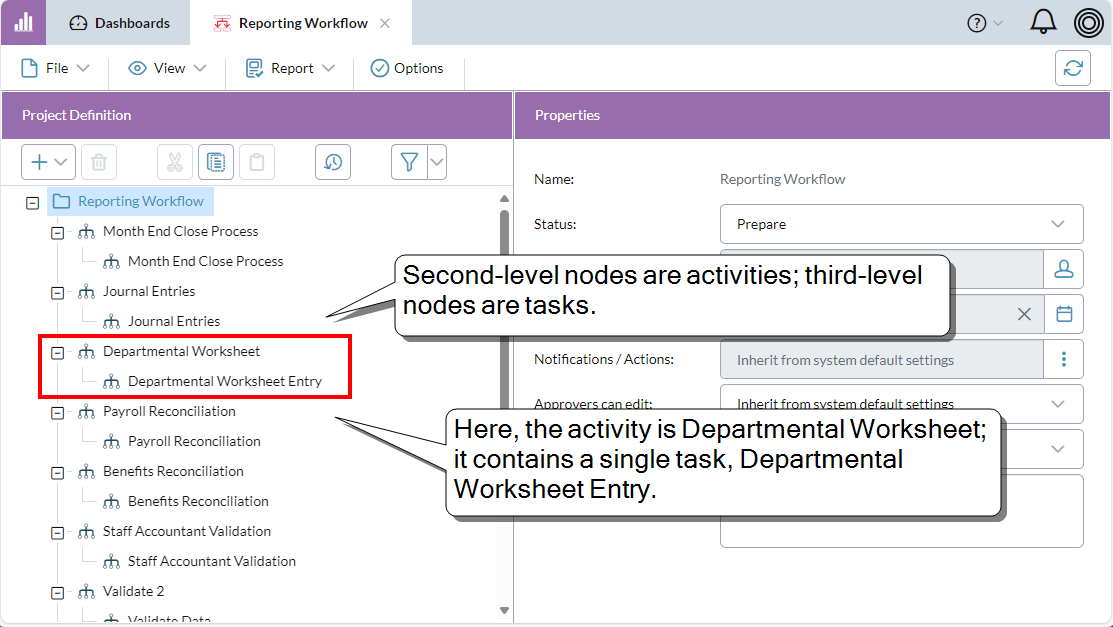Screen dimensions: 1113x627
Task: Open the File menu
Action: [55, 68]
